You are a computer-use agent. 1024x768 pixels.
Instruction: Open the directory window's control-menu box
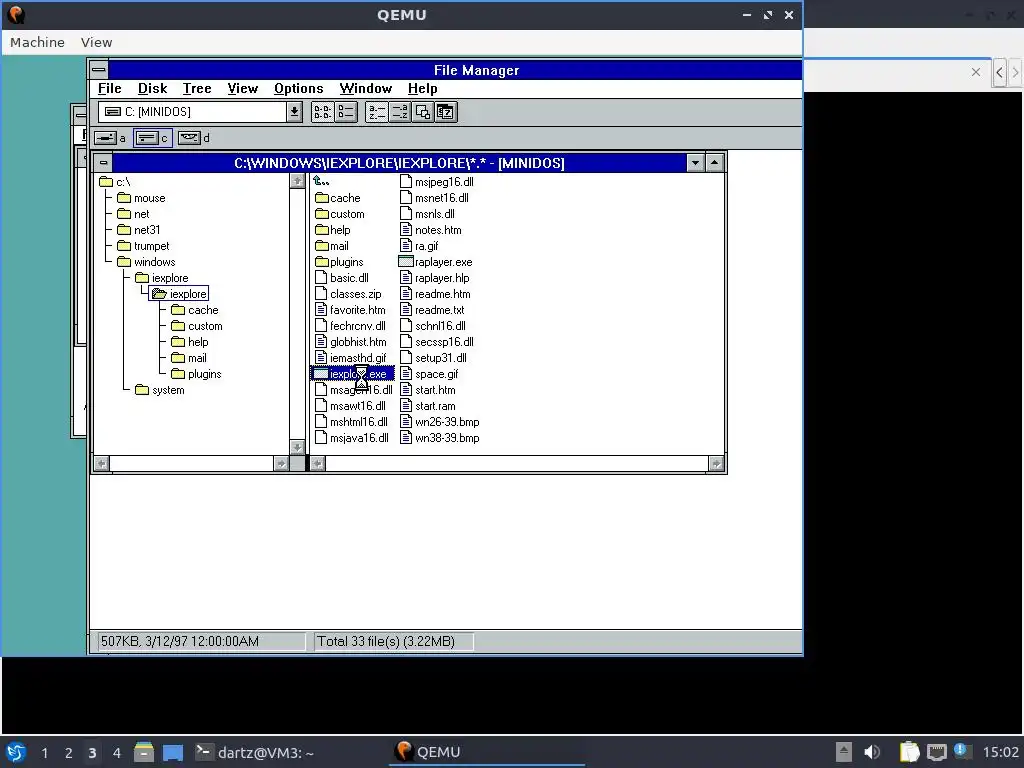[103, 163]
